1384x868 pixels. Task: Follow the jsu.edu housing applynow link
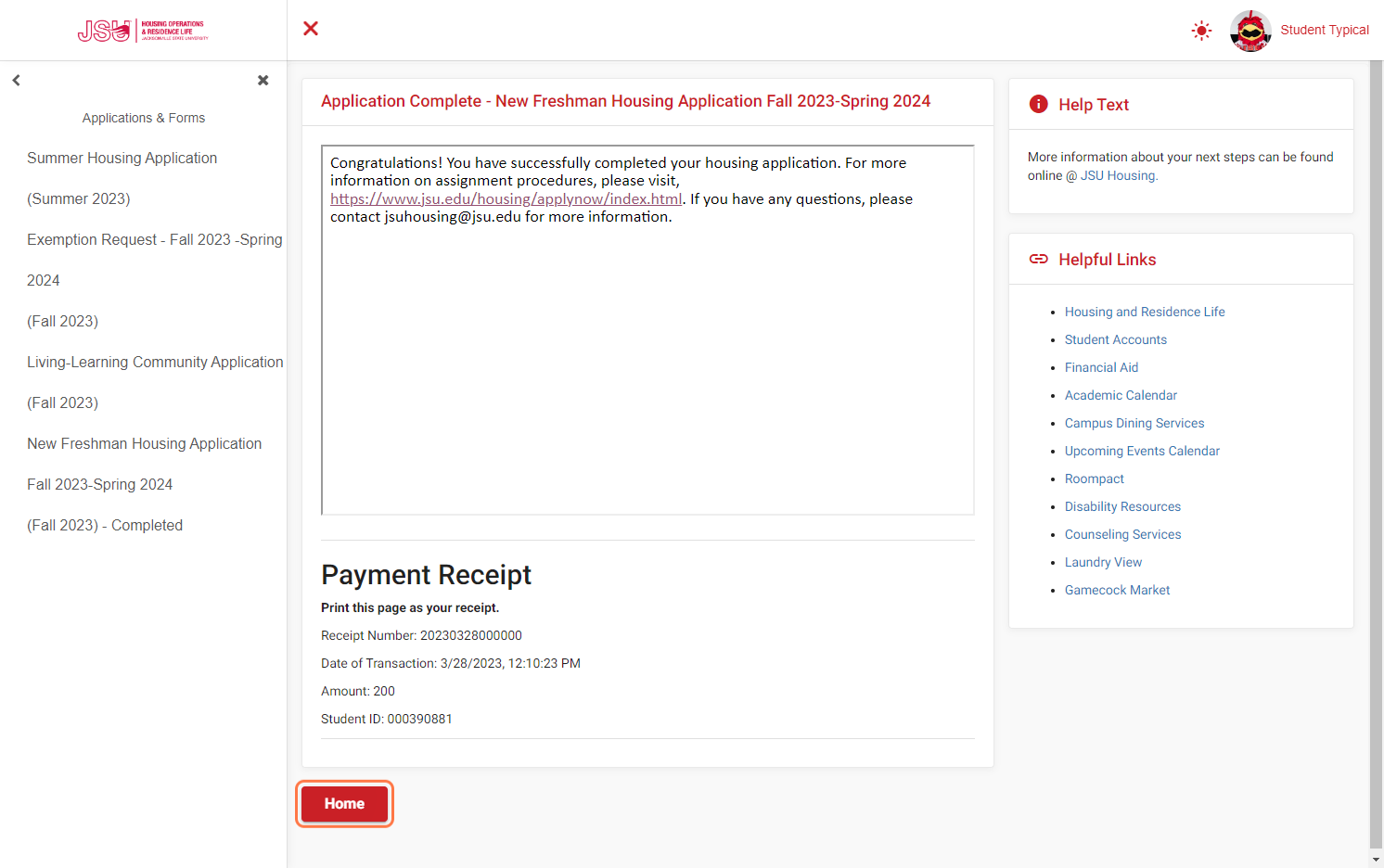(506, 199)
